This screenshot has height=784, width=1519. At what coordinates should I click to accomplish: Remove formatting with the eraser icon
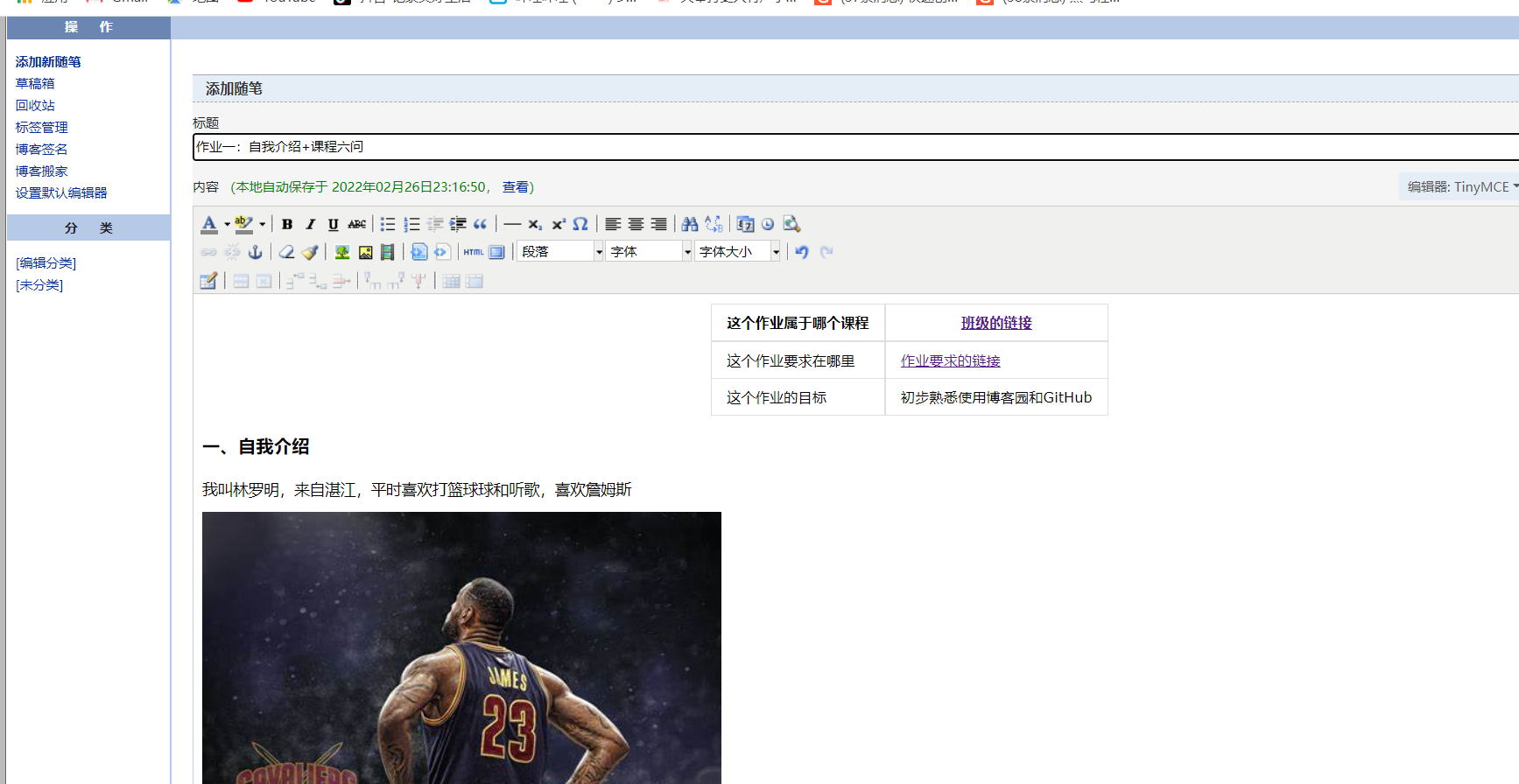[286, 252]
